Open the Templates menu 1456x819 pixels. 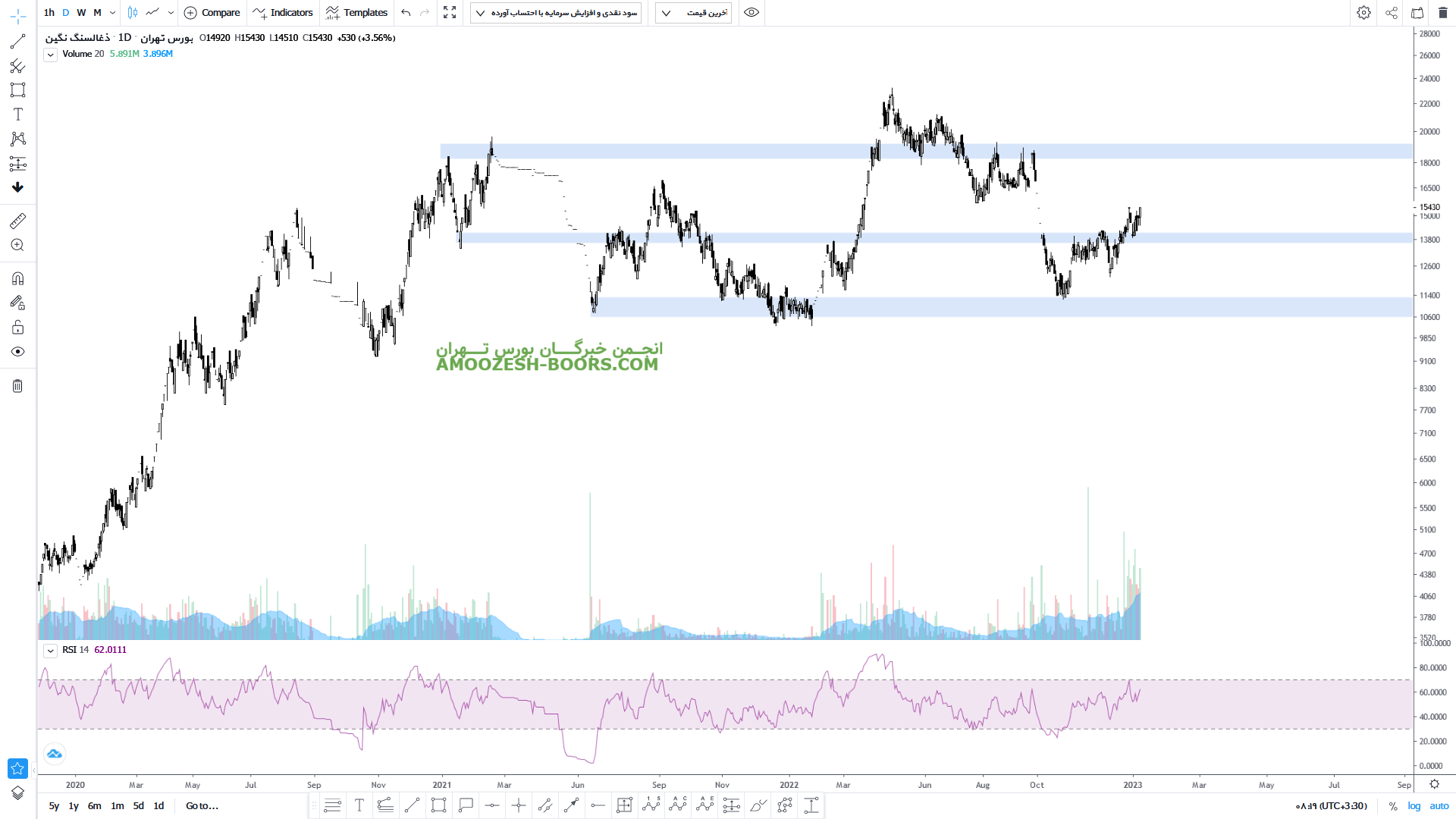[356, 12]
